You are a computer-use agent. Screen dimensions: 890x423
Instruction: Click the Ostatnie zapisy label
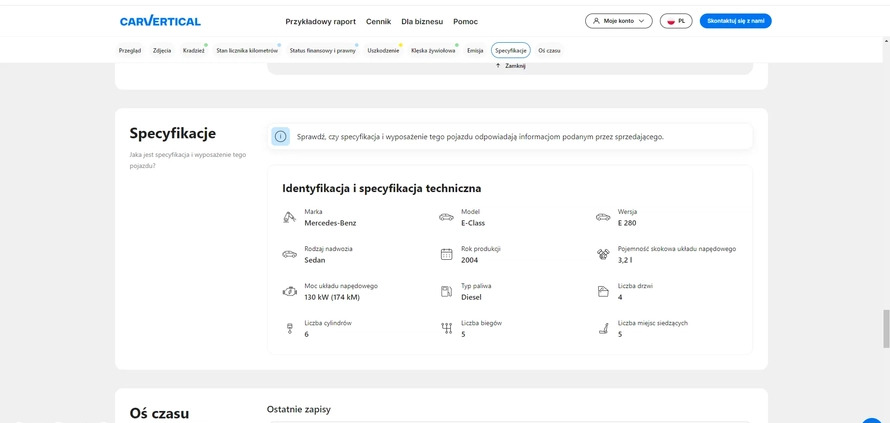pyautogui.click(x=299, y=409)
